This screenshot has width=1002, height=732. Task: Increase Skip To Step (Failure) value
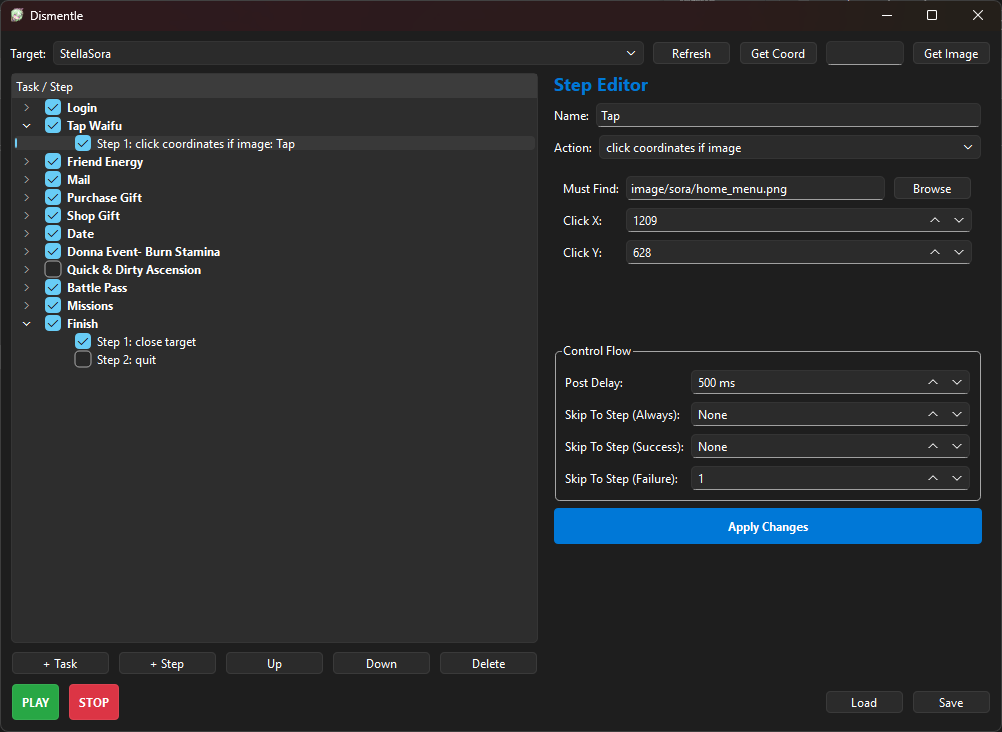point(932,478)
